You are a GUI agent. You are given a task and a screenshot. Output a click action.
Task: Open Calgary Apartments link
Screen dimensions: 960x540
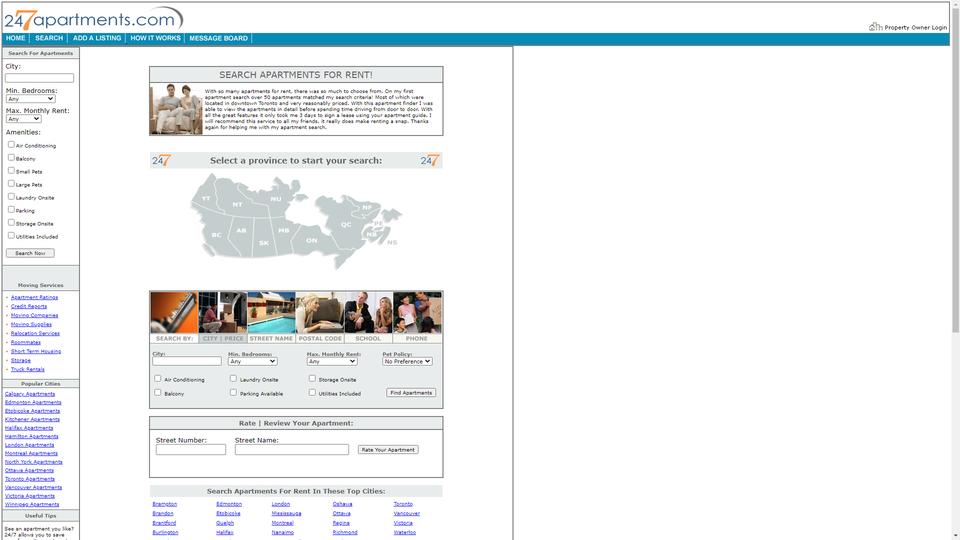coord(30,394)
